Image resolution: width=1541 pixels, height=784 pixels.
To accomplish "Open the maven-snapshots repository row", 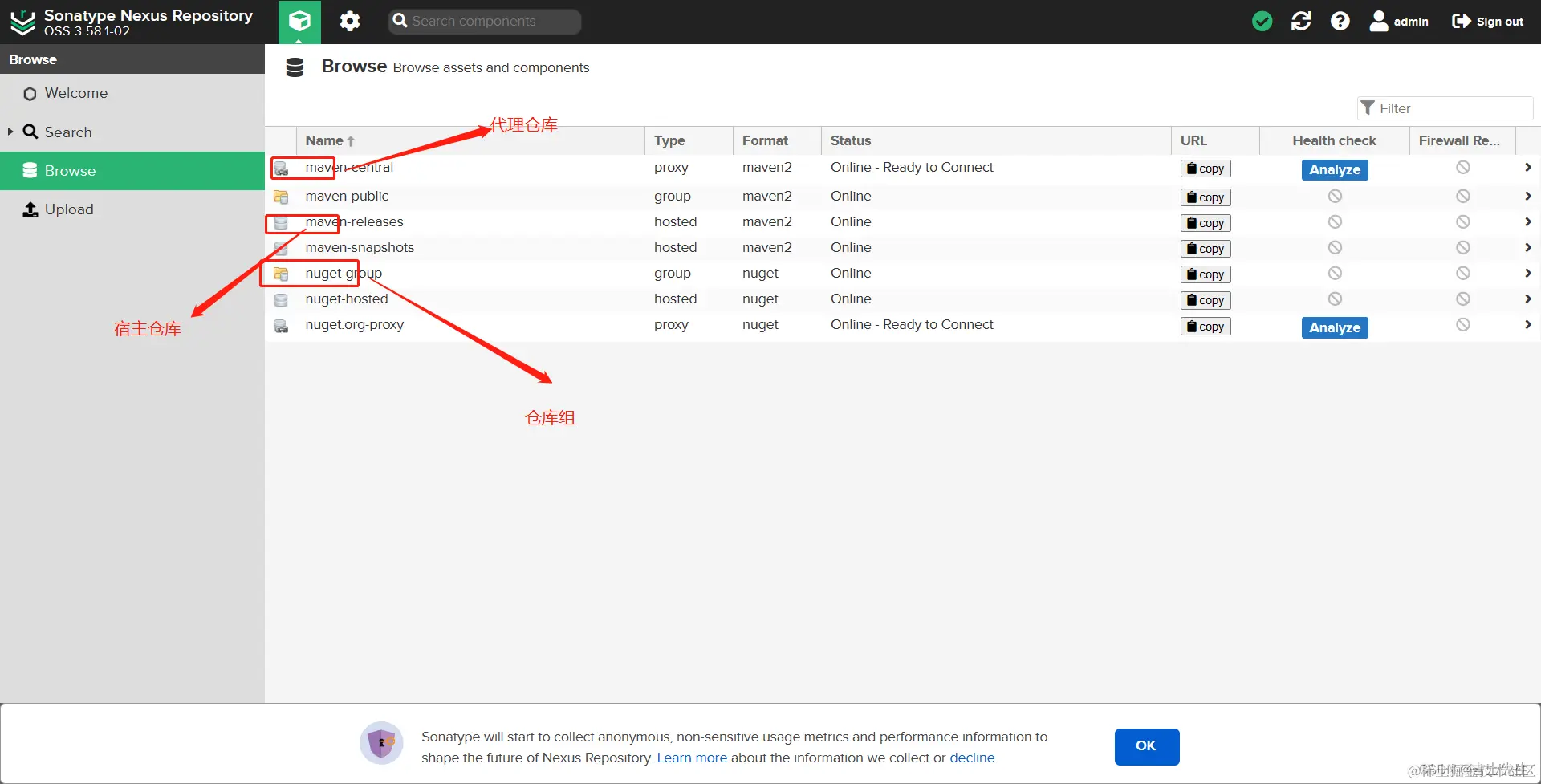I will coord(903,247).
